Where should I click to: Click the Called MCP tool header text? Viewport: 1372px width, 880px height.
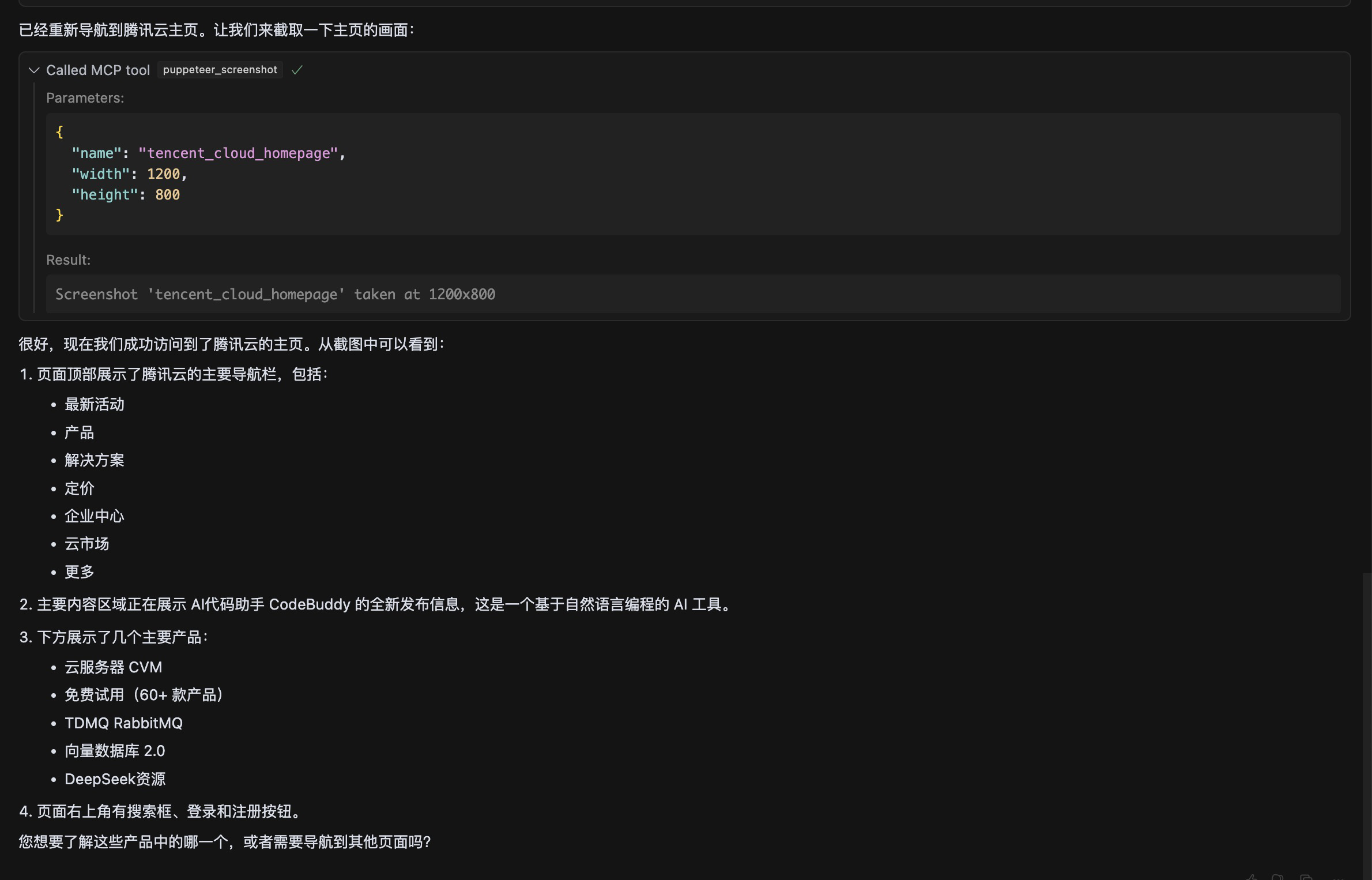click(97, 70)
